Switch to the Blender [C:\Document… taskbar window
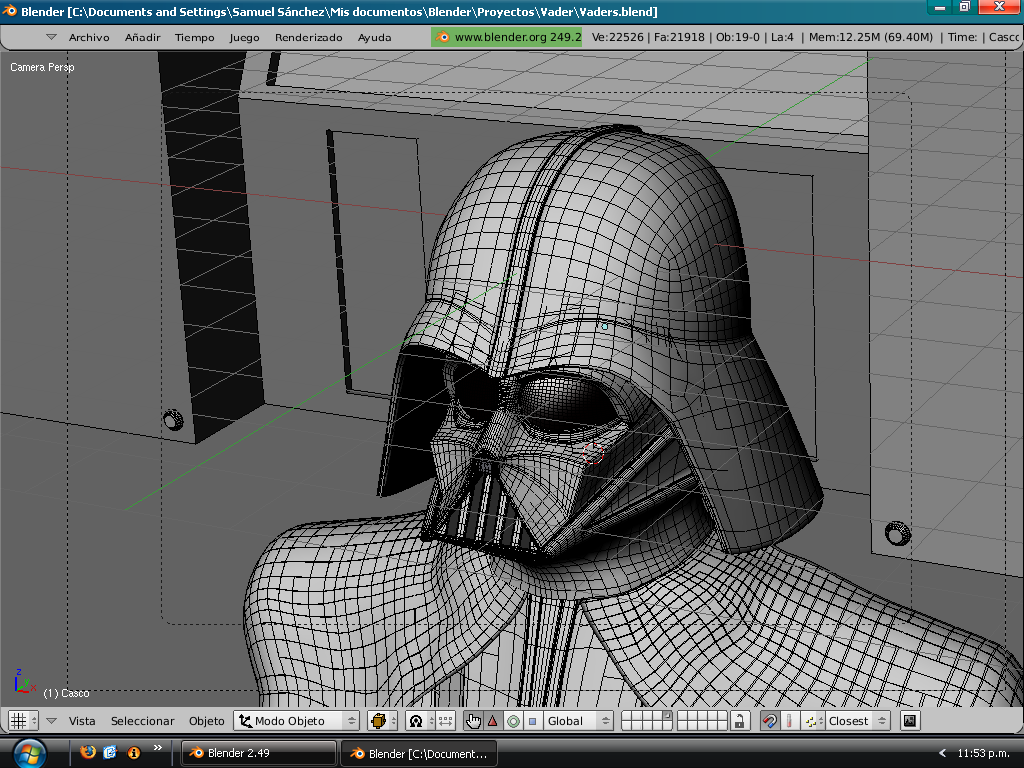This screenshot has width=1024, height=768. coord(419,753)
